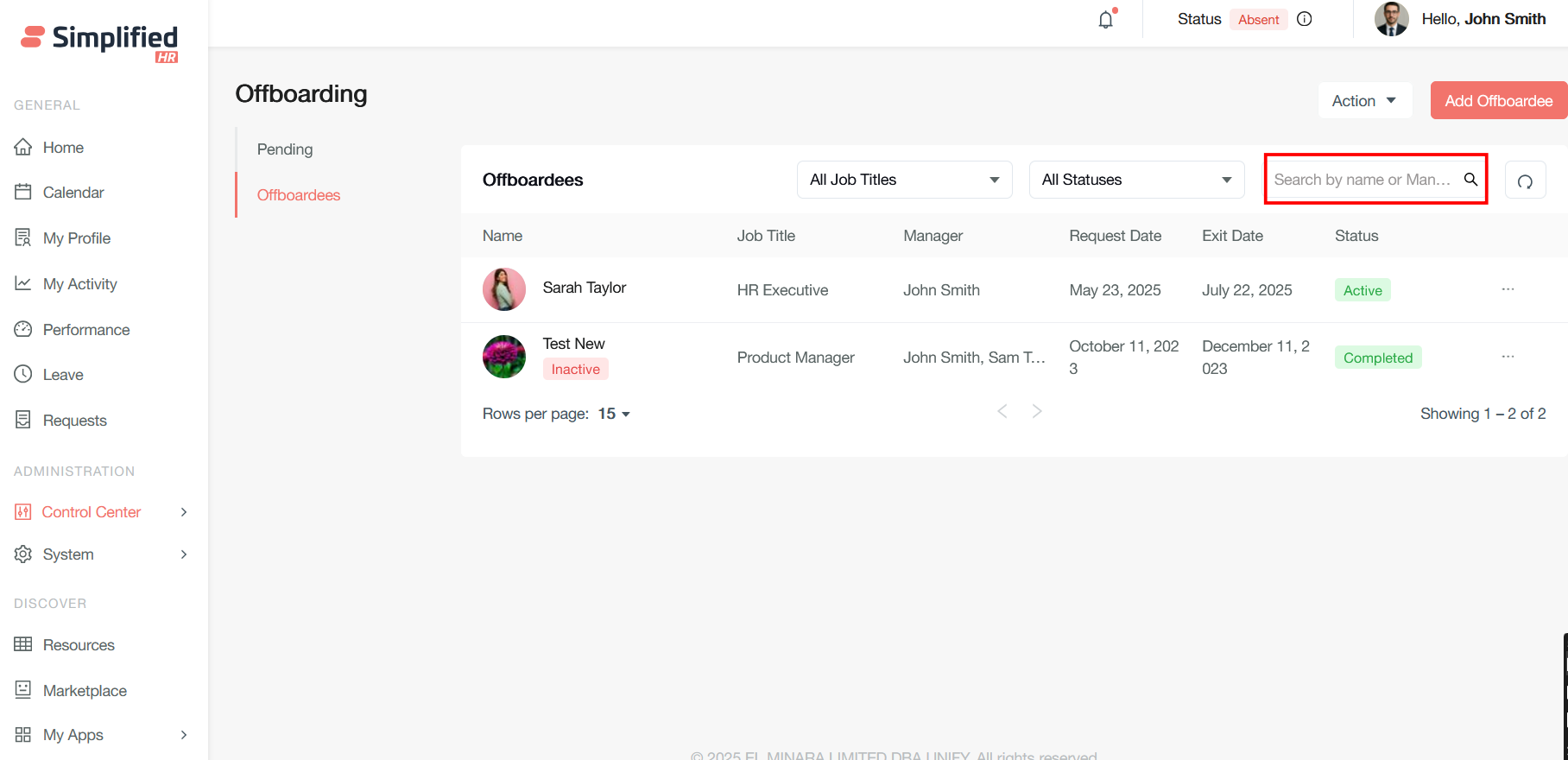Viewport: 1568px width, 760px height.
Task: Switch to the Pending tab
Action: click(x=285, y=149)
